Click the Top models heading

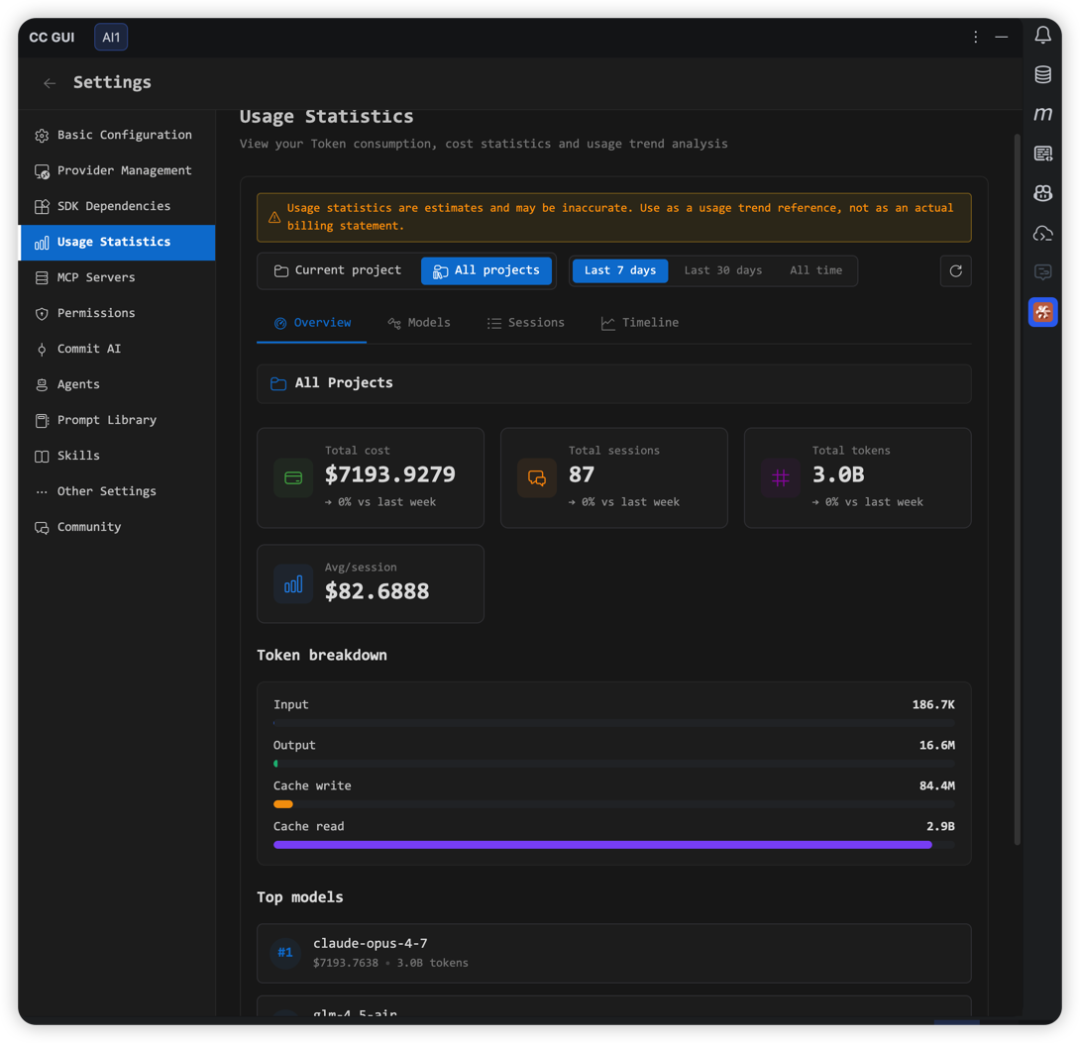tap(300, 897)
